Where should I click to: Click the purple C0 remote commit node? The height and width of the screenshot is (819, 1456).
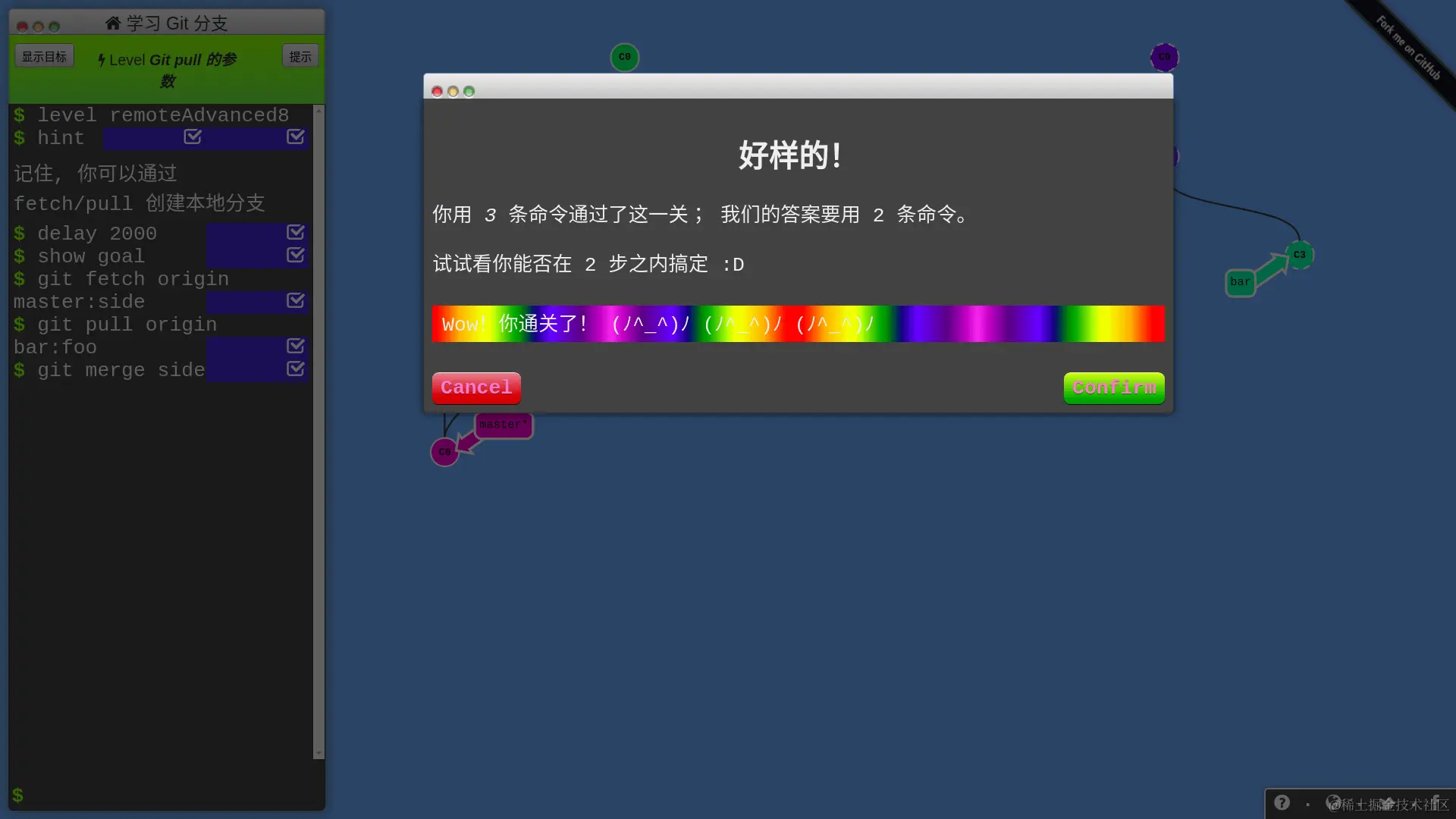[x=1165, y=57]
